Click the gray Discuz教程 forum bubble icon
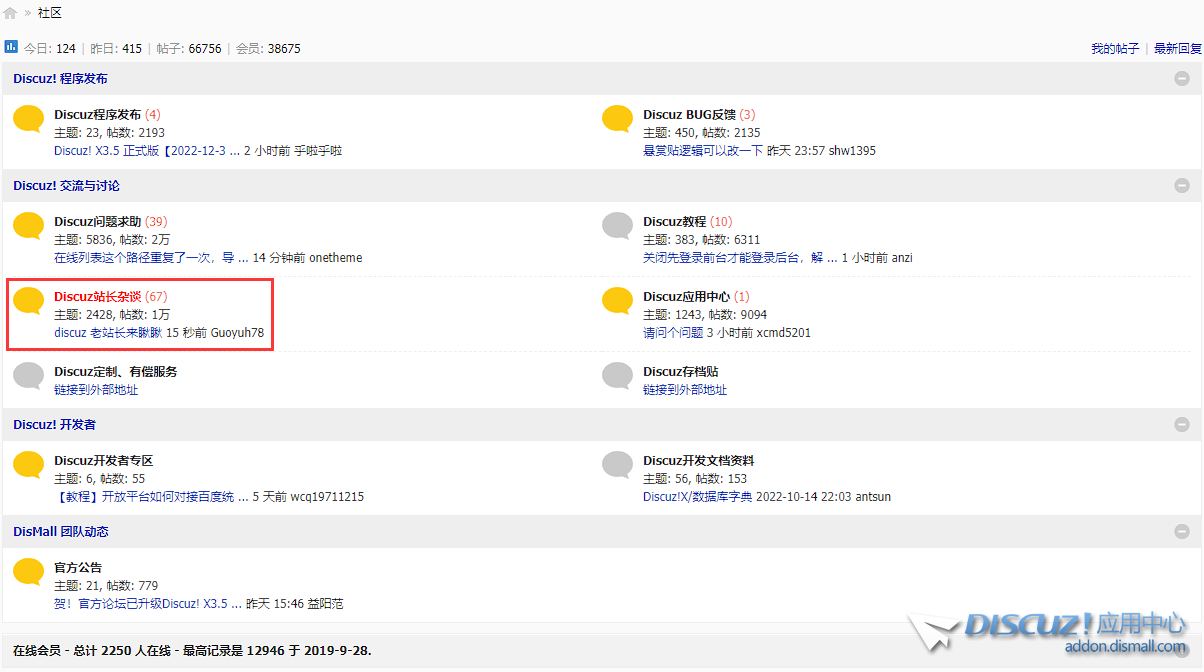1204x672 pixels. pyautogui.click(x=617, y=225)
